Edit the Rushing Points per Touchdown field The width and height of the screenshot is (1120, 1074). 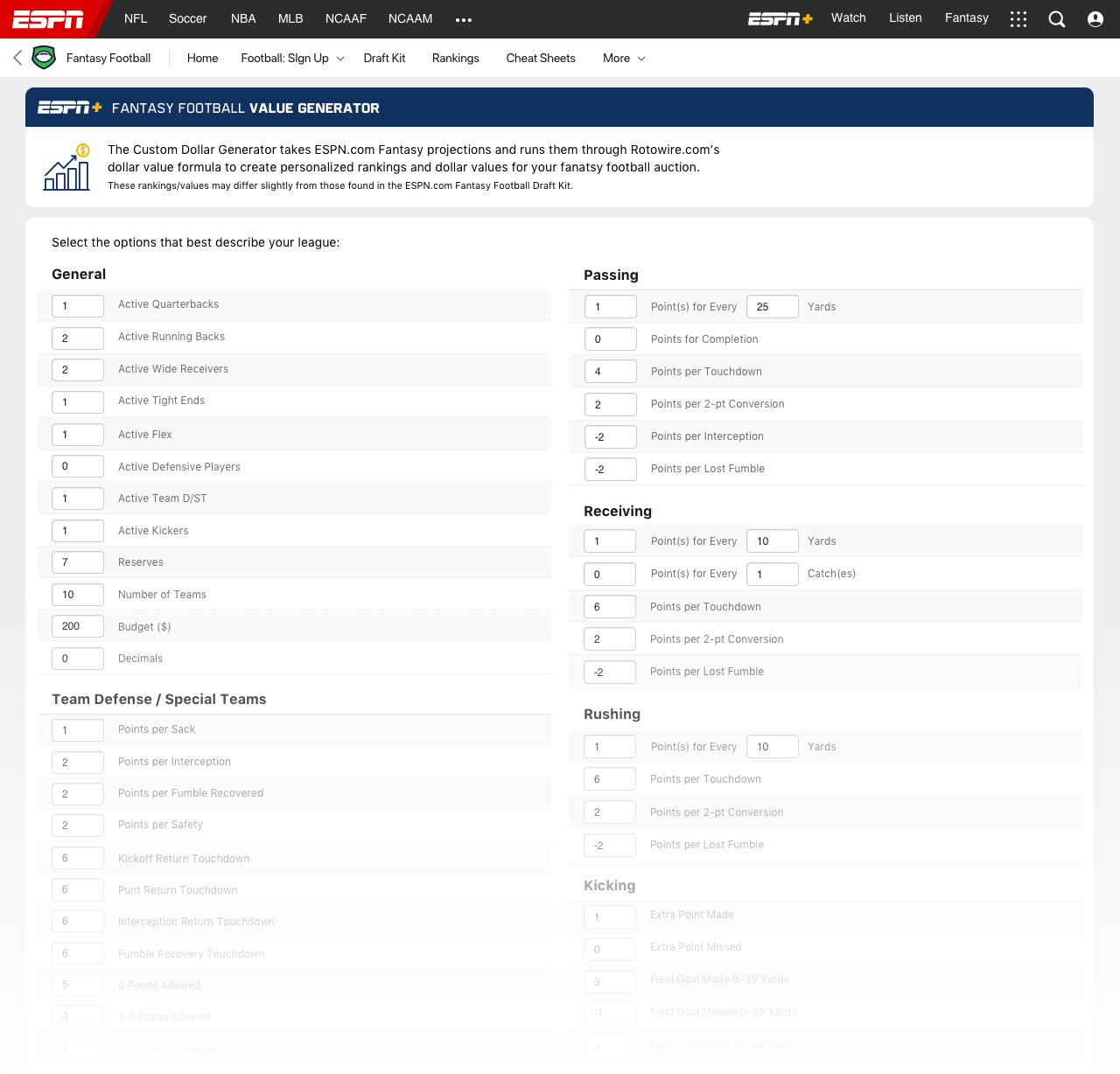click(x=610, y=779)
